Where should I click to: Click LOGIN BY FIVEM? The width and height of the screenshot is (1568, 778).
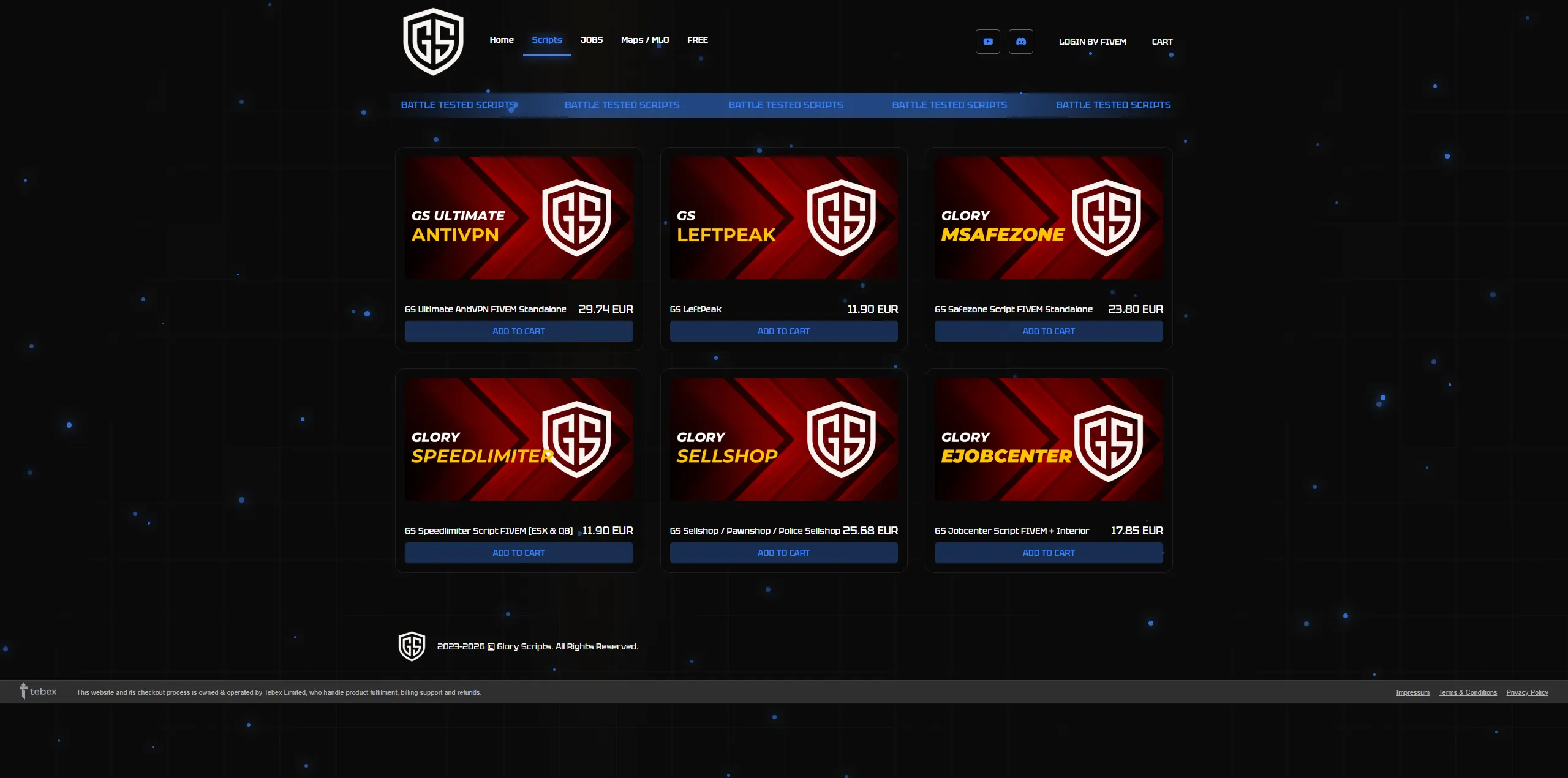pos(1093,42)
